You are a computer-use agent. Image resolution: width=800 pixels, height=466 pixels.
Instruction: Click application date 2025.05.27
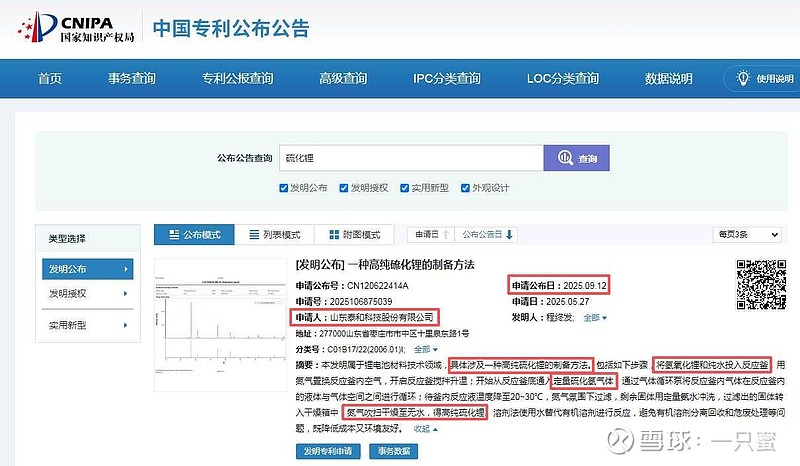567,301
